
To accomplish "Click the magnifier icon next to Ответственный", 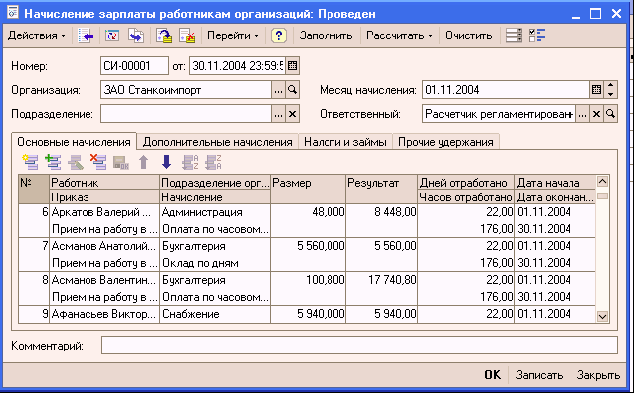I will click(x=611, y=114).
